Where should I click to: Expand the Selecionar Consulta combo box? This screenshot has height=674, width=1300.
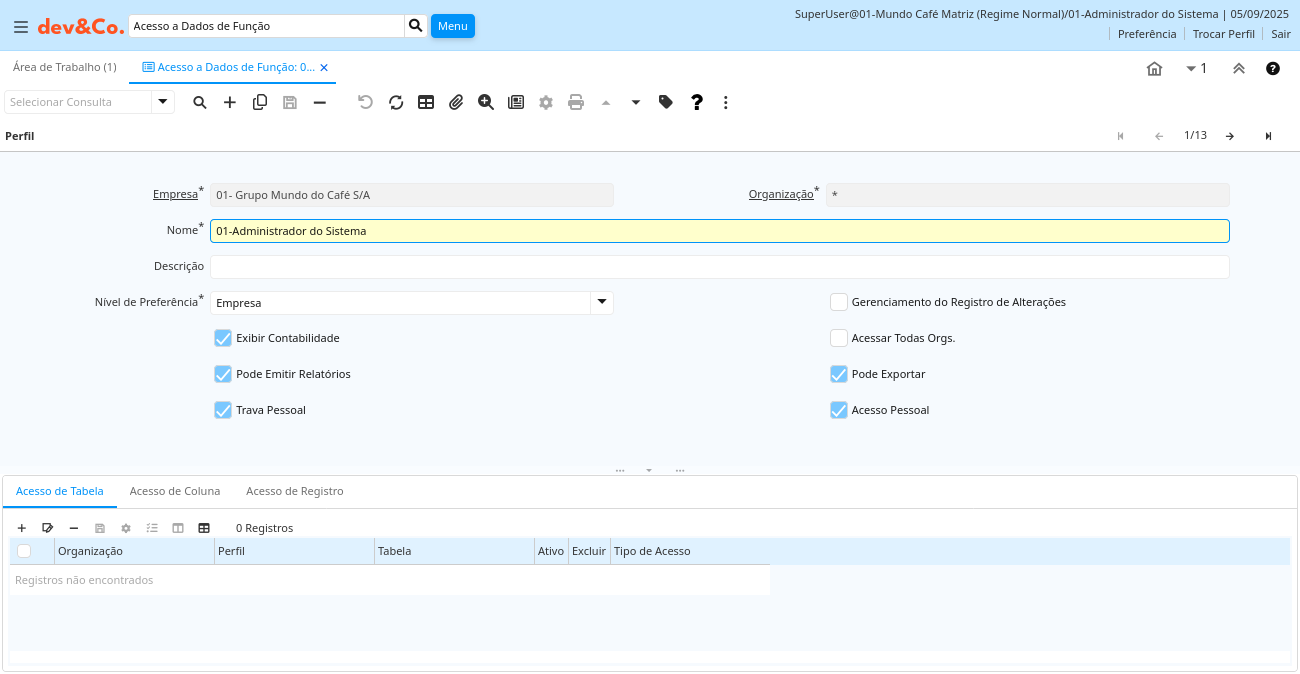click(163, 102)
